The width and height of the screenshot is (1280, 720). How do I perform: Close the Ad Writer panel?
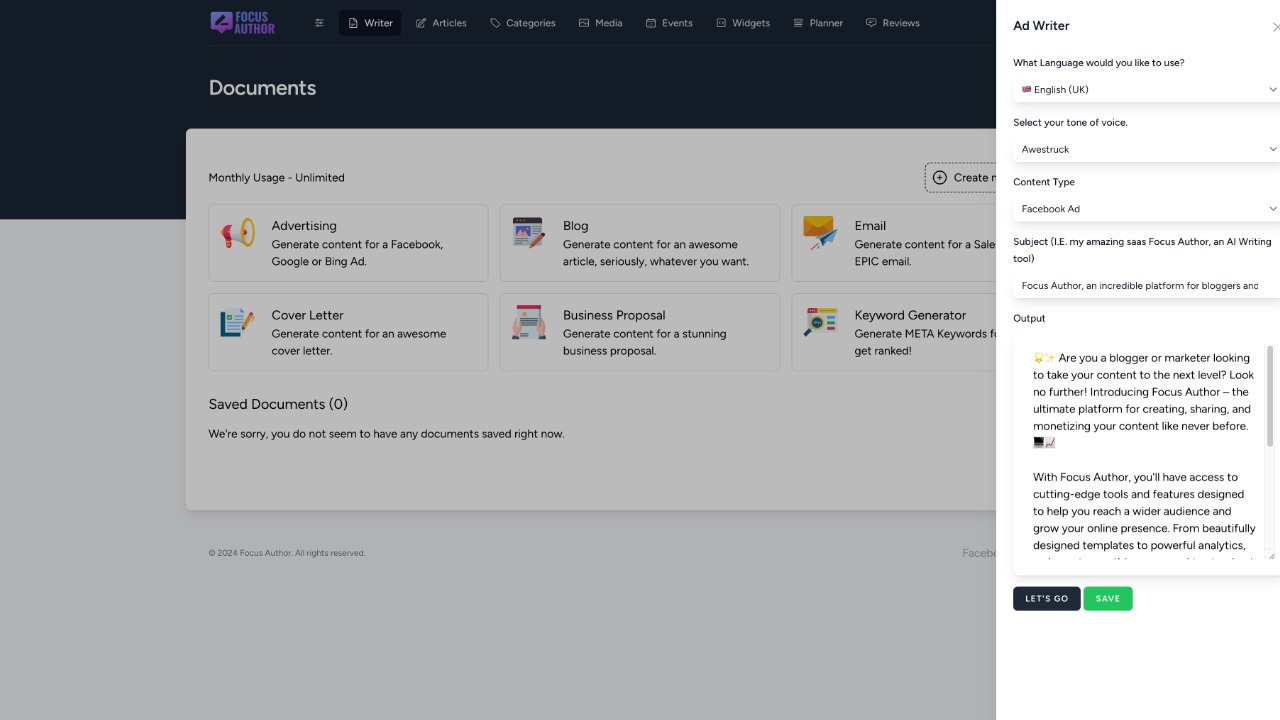pyautogui.click(x=1275, y=27)
